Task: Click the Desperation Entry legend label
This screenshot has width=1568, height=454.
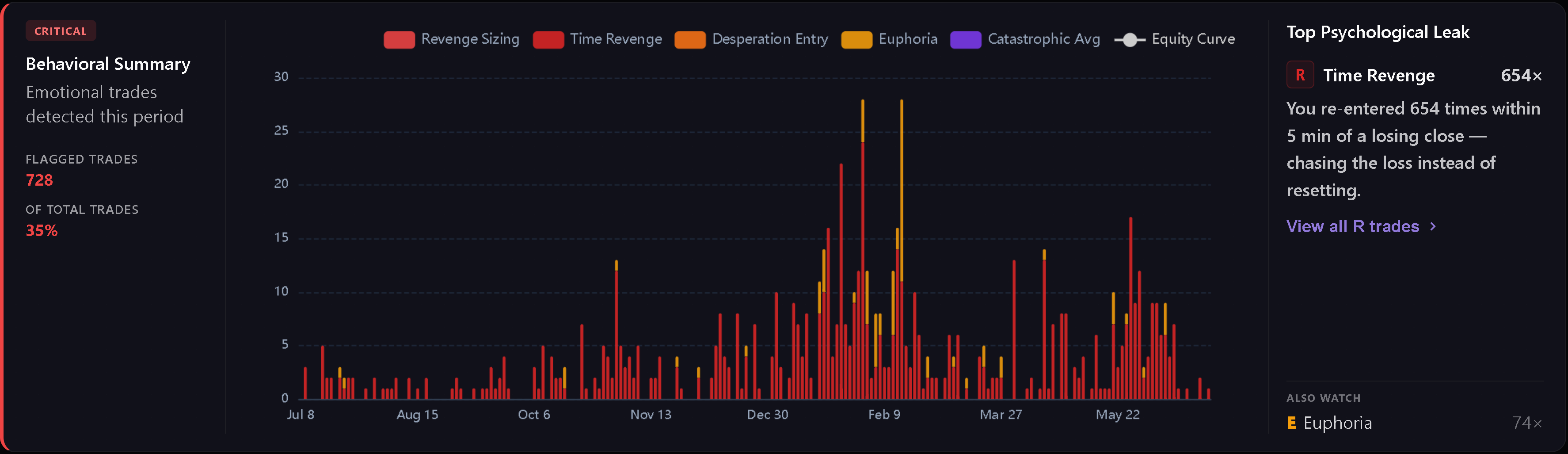Action: click(770, 39)
